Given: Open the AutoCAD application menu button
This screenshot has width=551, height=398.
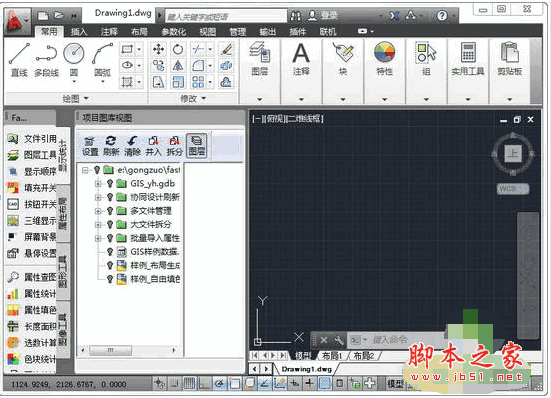Looking at the screenshot, I should 17,22.
